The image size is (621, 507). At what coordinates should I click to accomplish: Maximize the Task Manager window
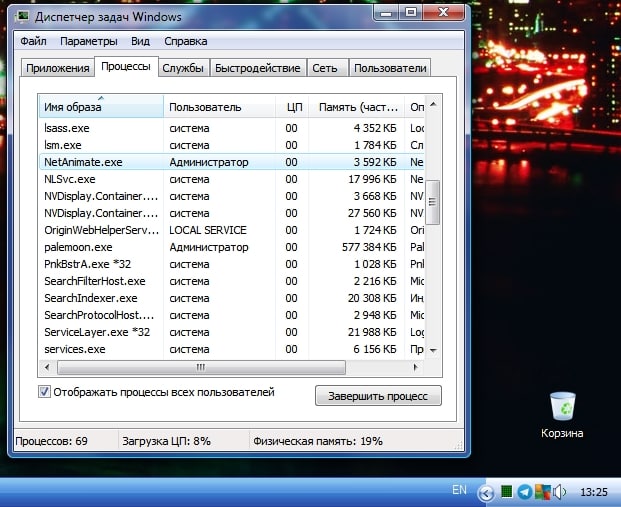point(410,13)
